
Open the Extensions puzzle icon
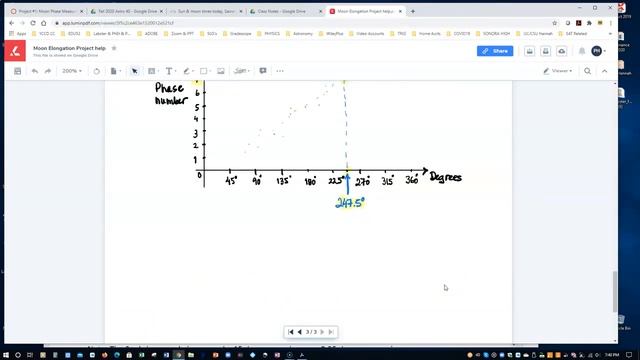[x=589, y=23]
